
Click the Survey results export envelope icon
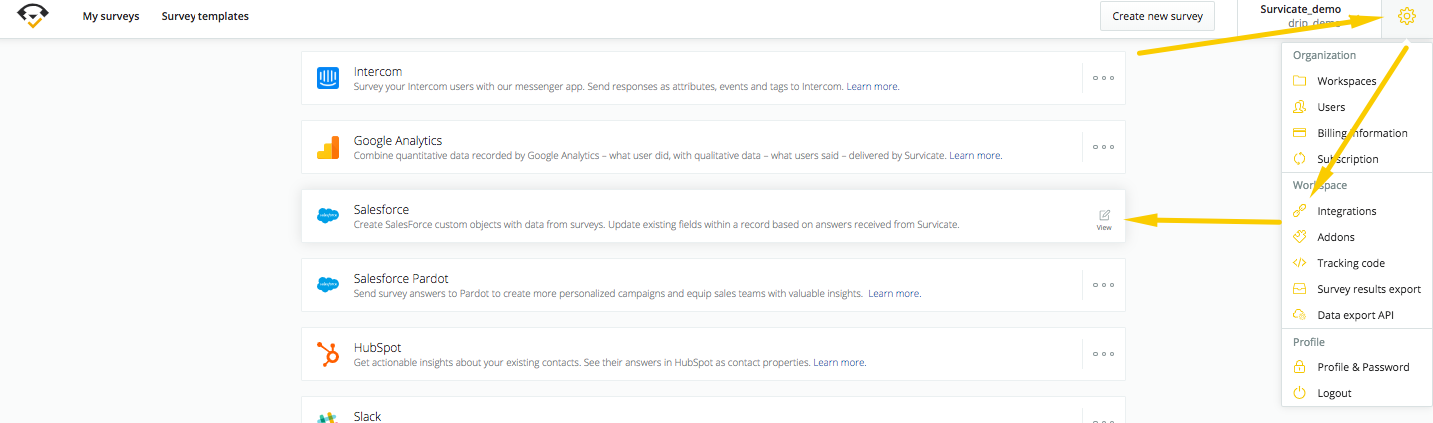(x=1300, y=289)
